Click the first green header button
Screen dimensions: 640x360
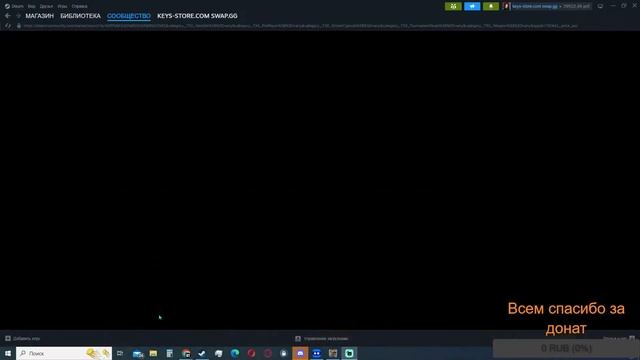453,6
